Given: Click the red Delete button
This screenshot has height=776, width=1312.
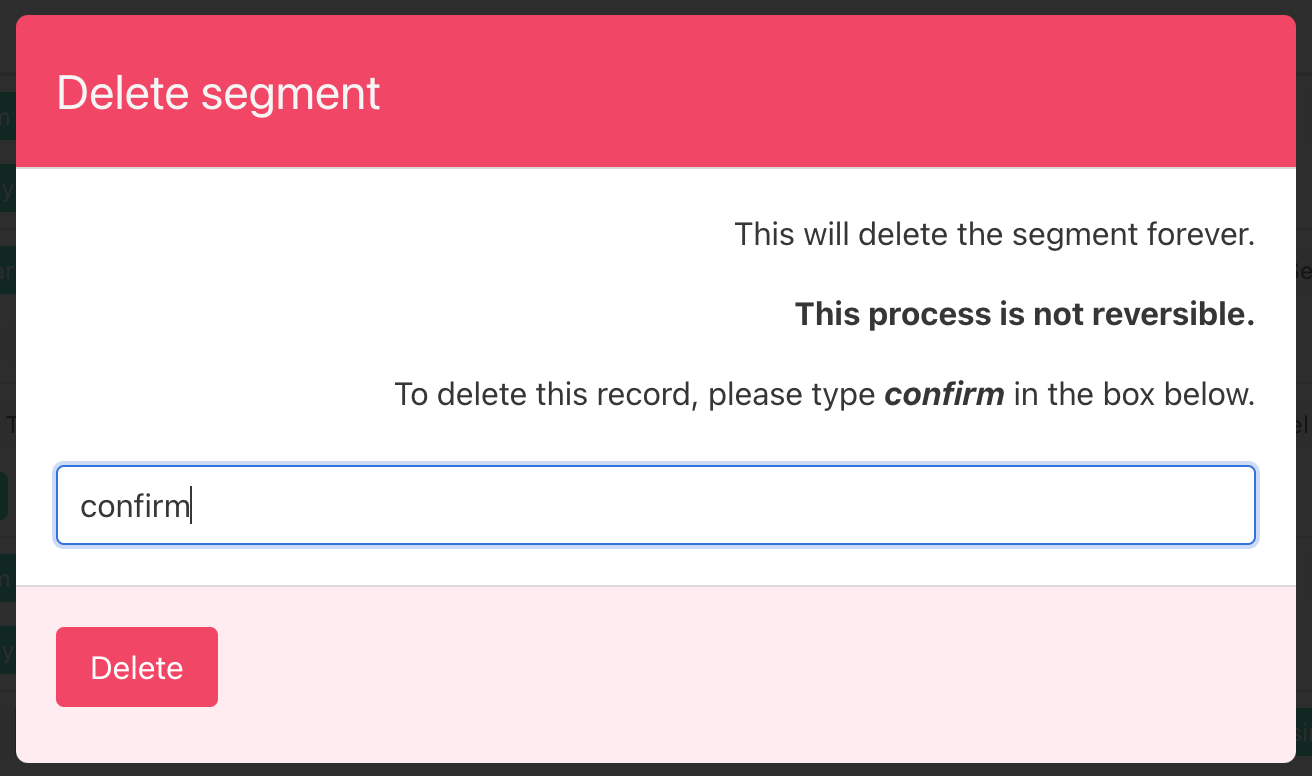Looking at the screenshot, I should tap(137, 667).
